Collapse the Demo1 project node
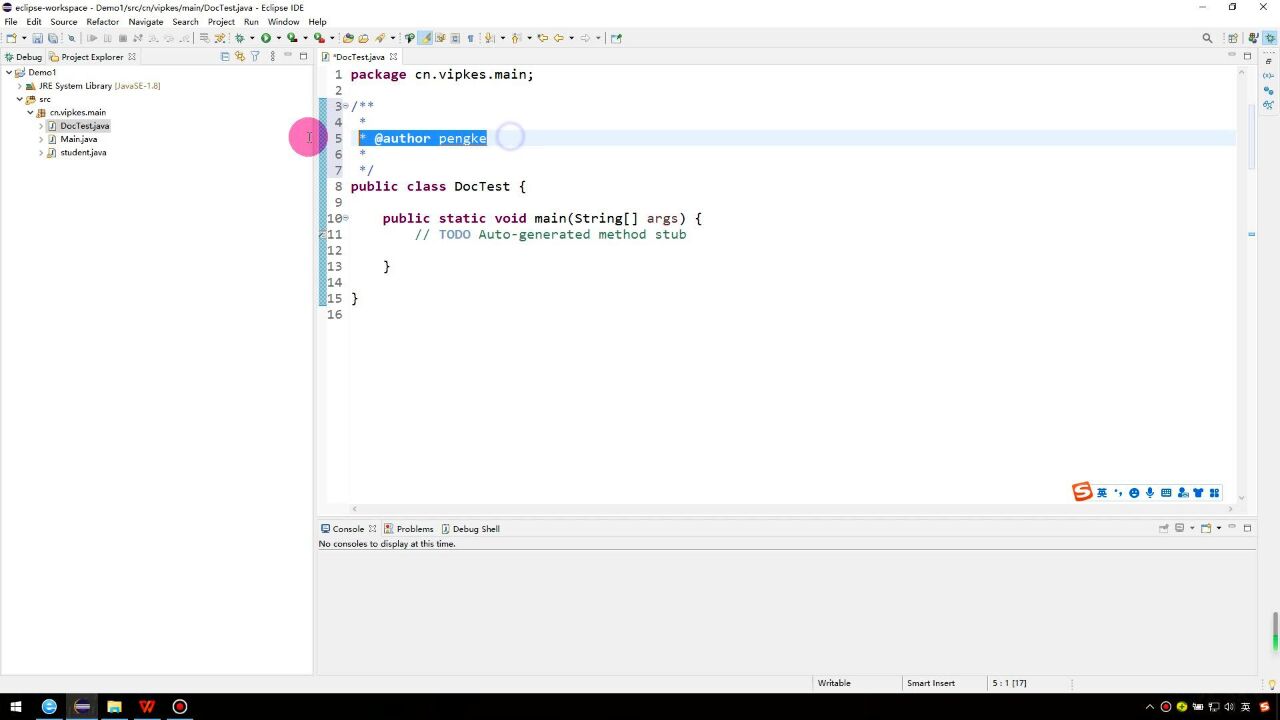This screenshot has height=720, width=1280. coord(9,72)
